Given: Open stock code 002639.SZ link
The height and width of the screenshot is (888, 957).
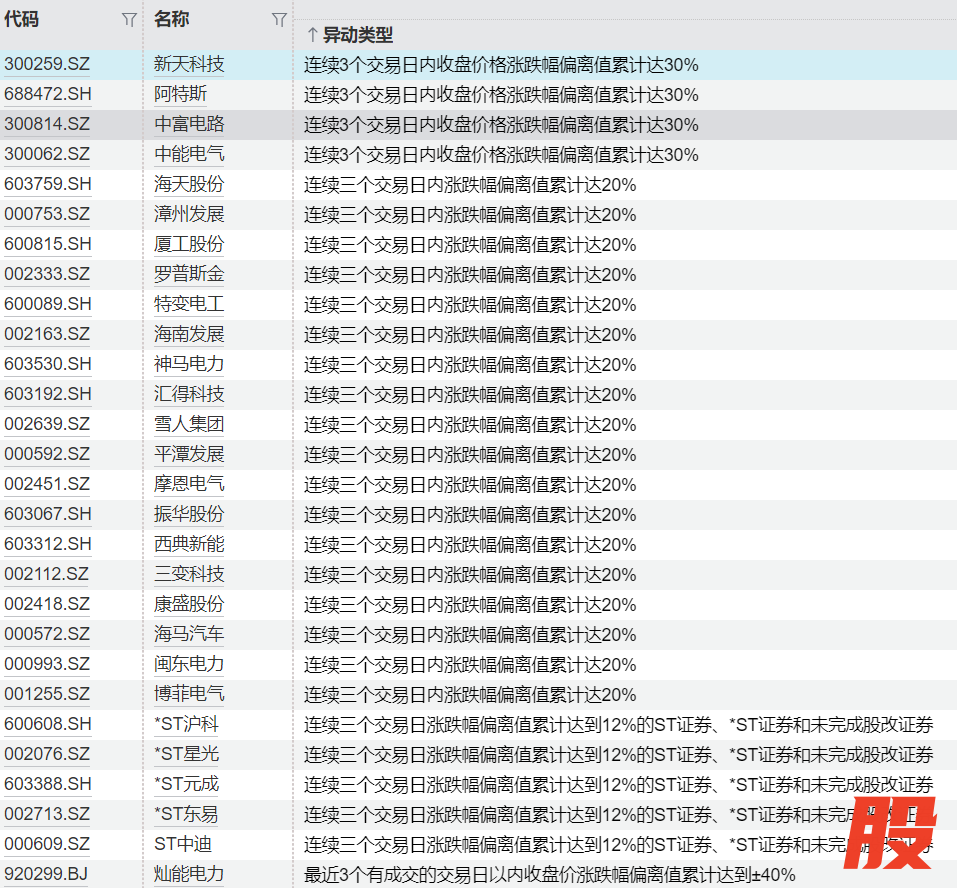Looking at the screenshot, I should [47, 425].
